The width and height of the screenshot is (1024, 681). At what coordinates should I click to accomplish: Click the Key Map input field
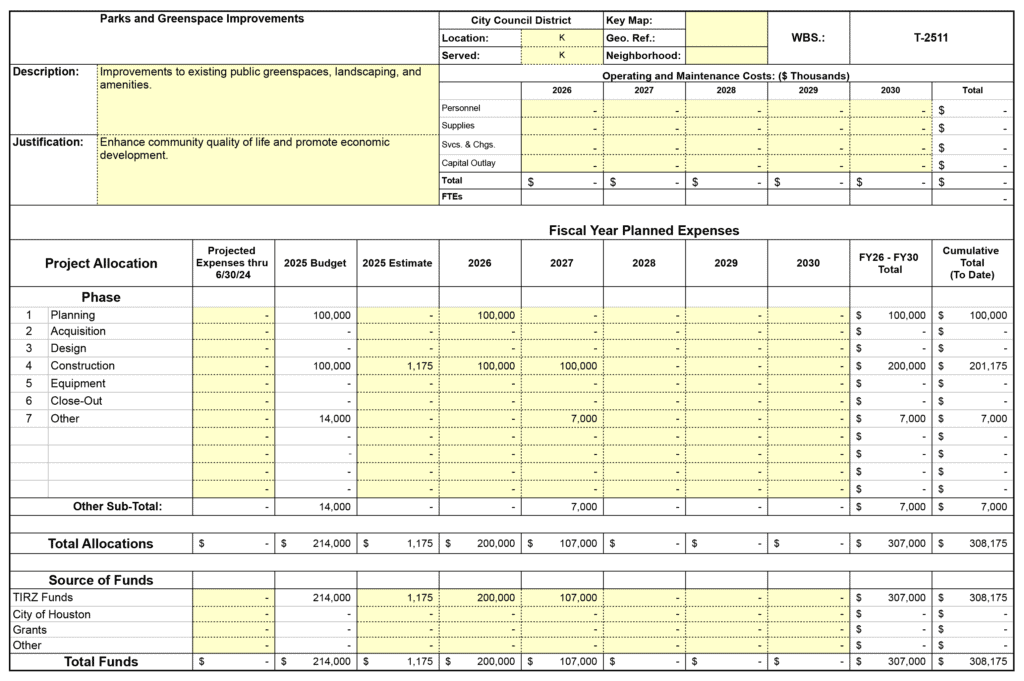point(726,20)
